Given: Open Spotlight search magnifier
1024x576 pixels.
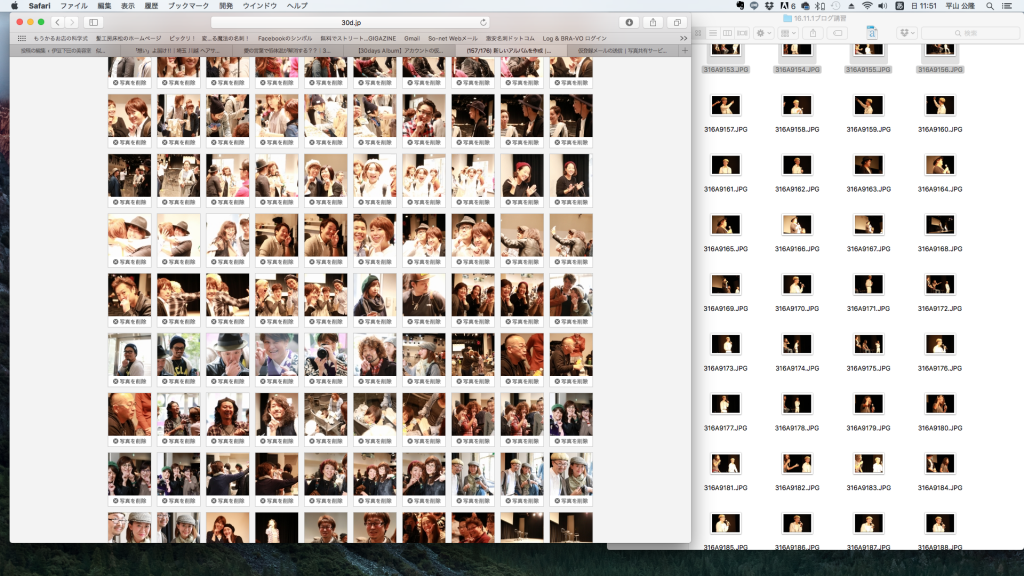Looking at the screenshot, I should coord(990,6).
